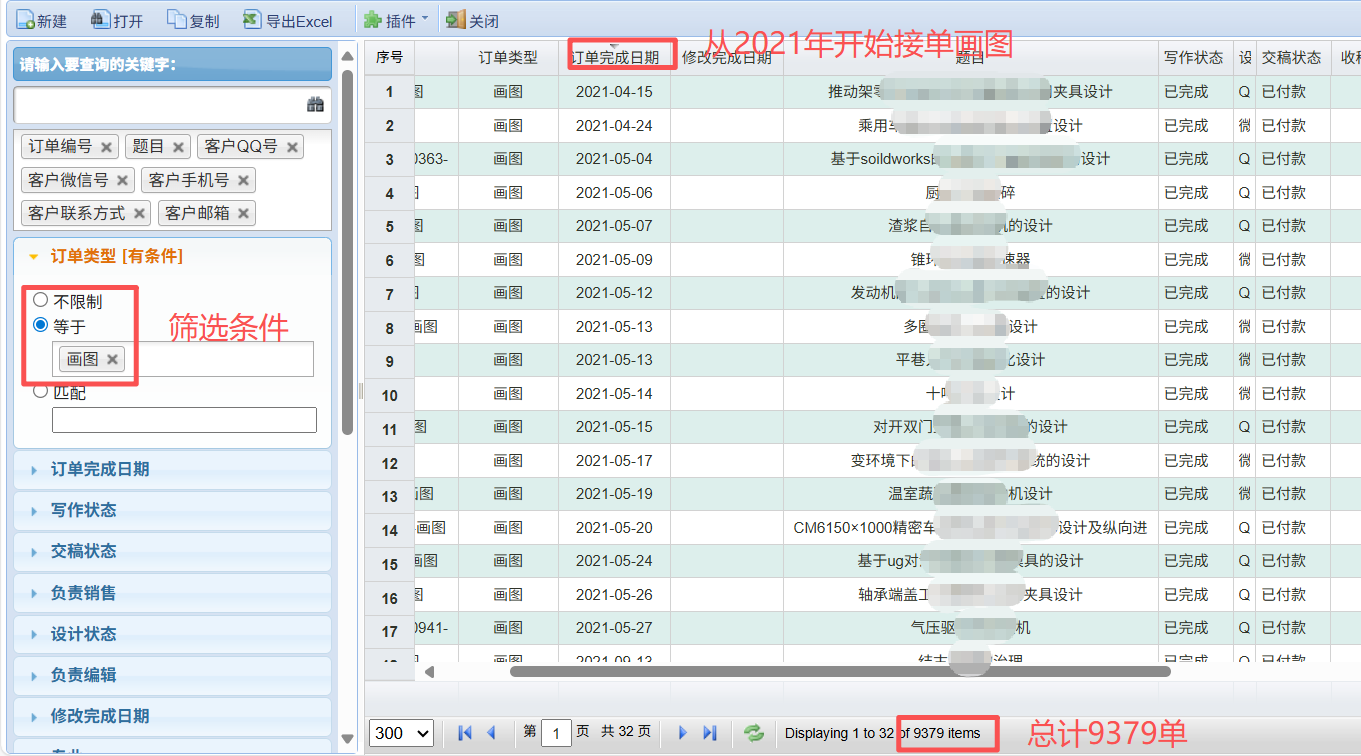The image size is (1361, 756).
Task: Click the page number input field
Action: pos(556,733)
